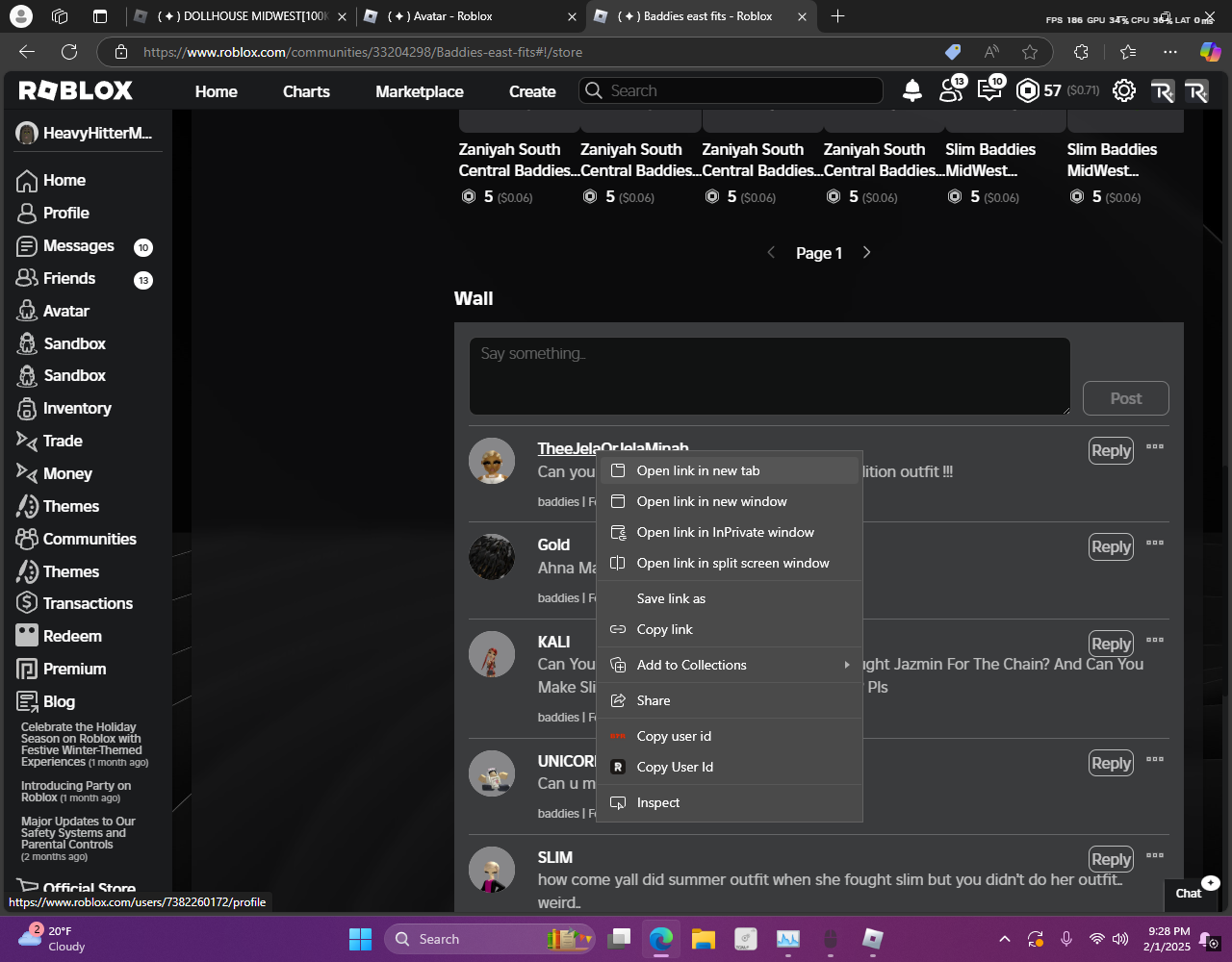The width and height of the screenshot is (1232, 962).
Task: Open the notifications bell icon
Action: 911,90
